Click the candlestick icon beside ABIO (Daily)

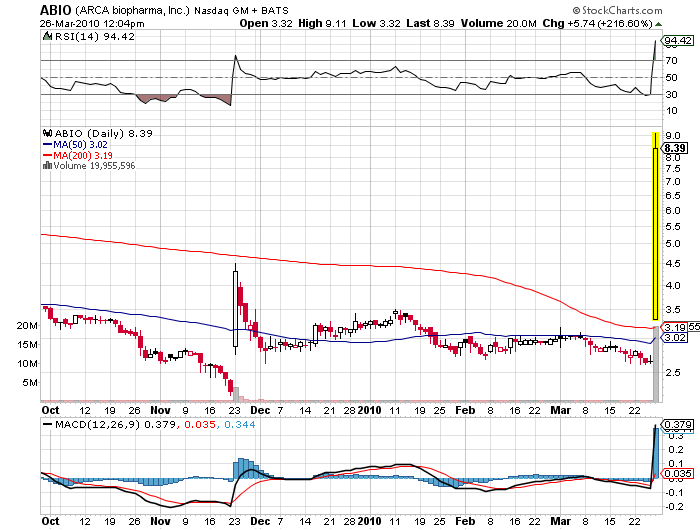[47, 133]
